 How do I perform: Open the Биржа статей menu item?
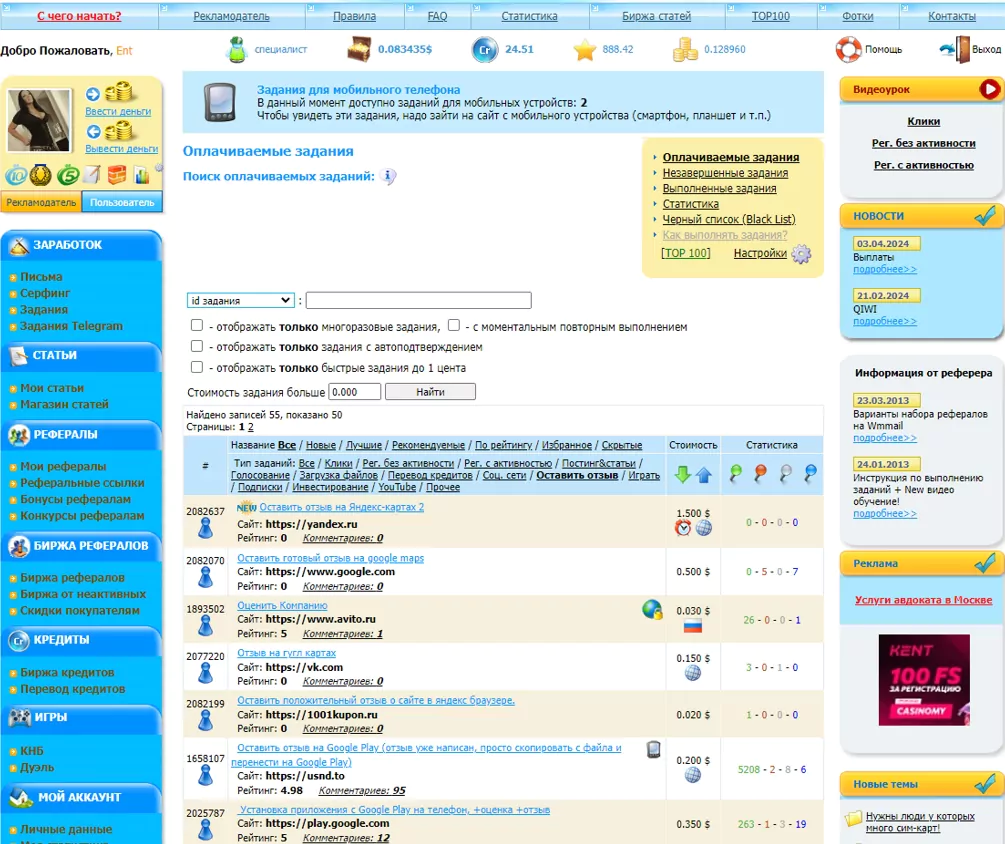656,16
